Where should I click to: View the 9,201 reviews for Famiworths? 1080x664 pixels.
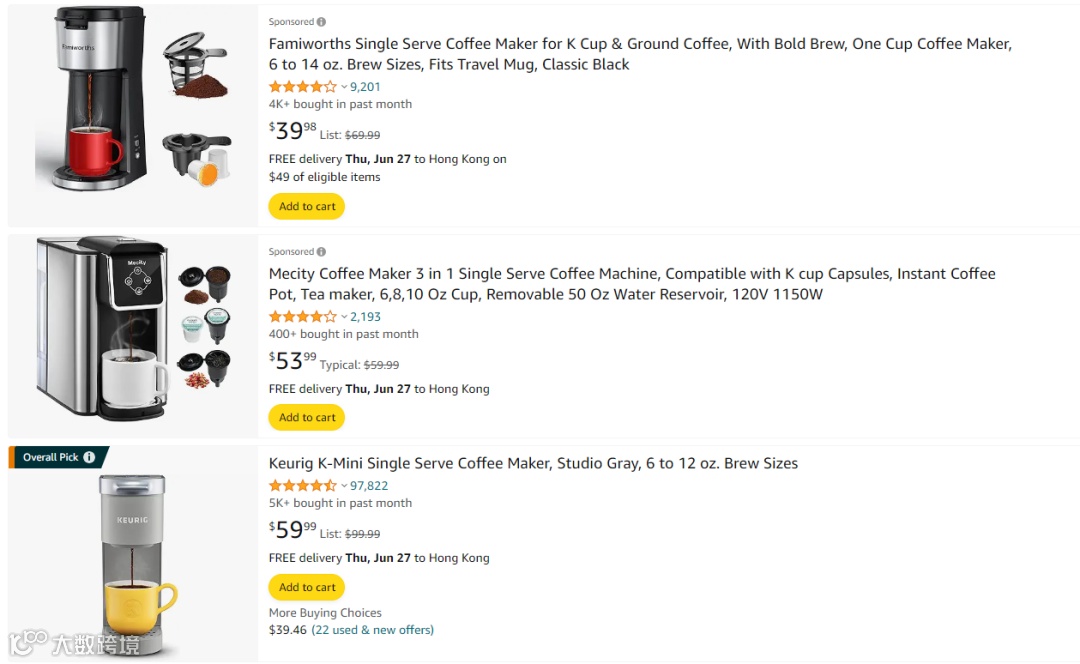(x=365, y=87)
